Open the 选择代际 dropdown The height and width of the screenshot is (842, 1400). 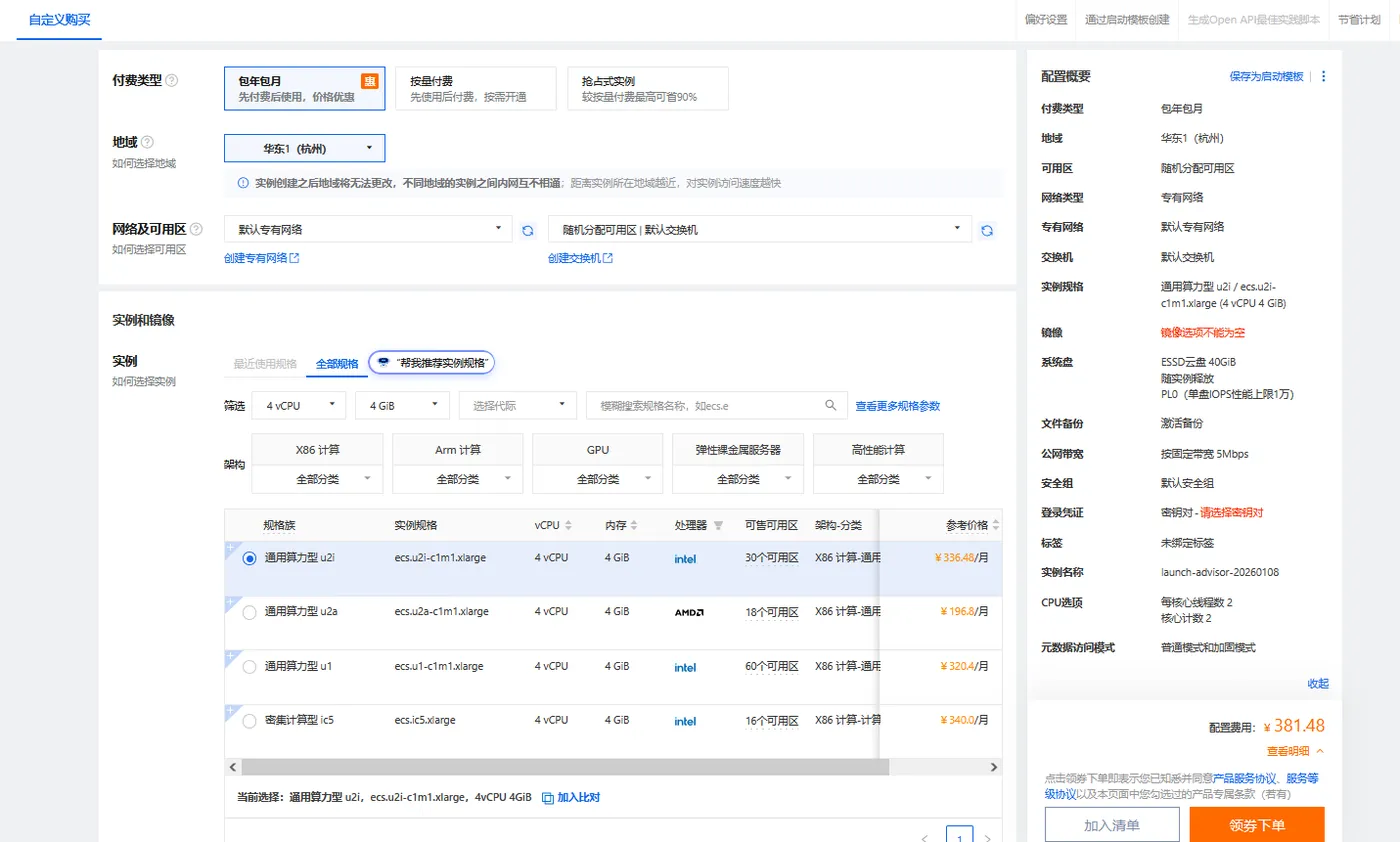518,405
